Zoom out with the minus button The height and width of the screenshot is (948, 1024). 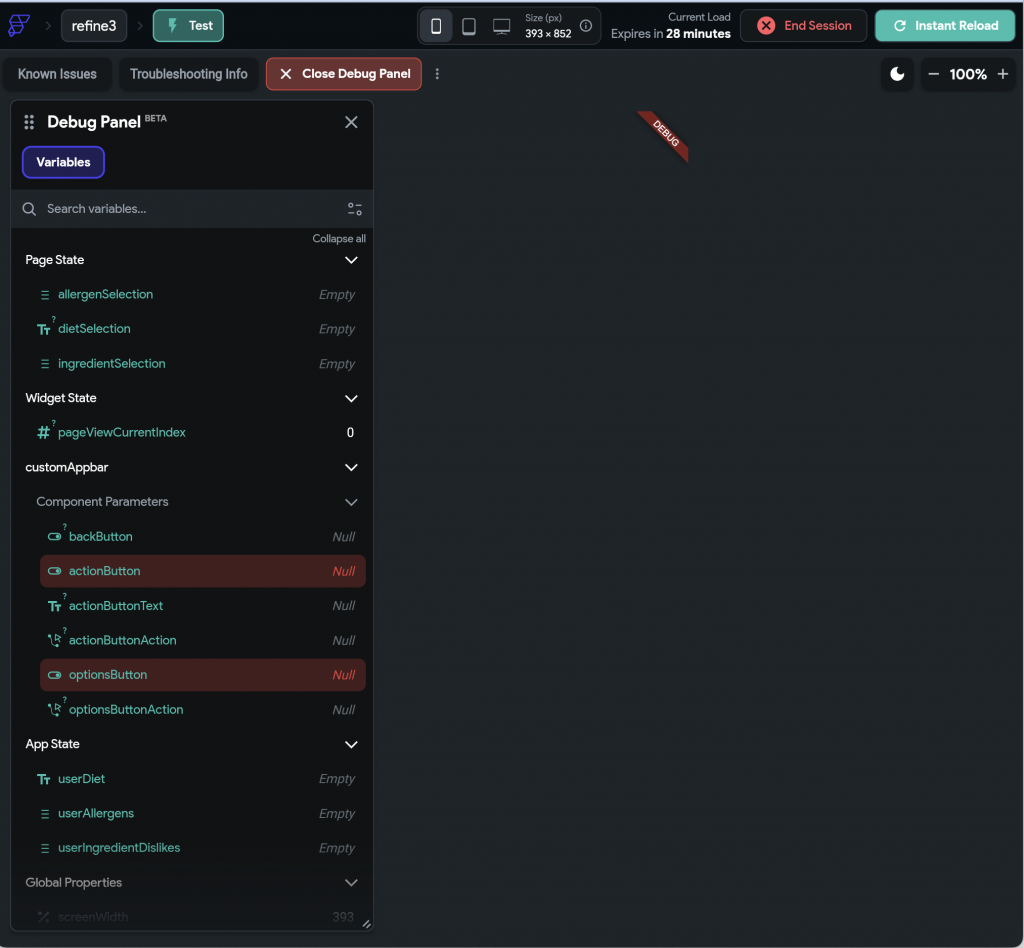(x=934, y=74)
